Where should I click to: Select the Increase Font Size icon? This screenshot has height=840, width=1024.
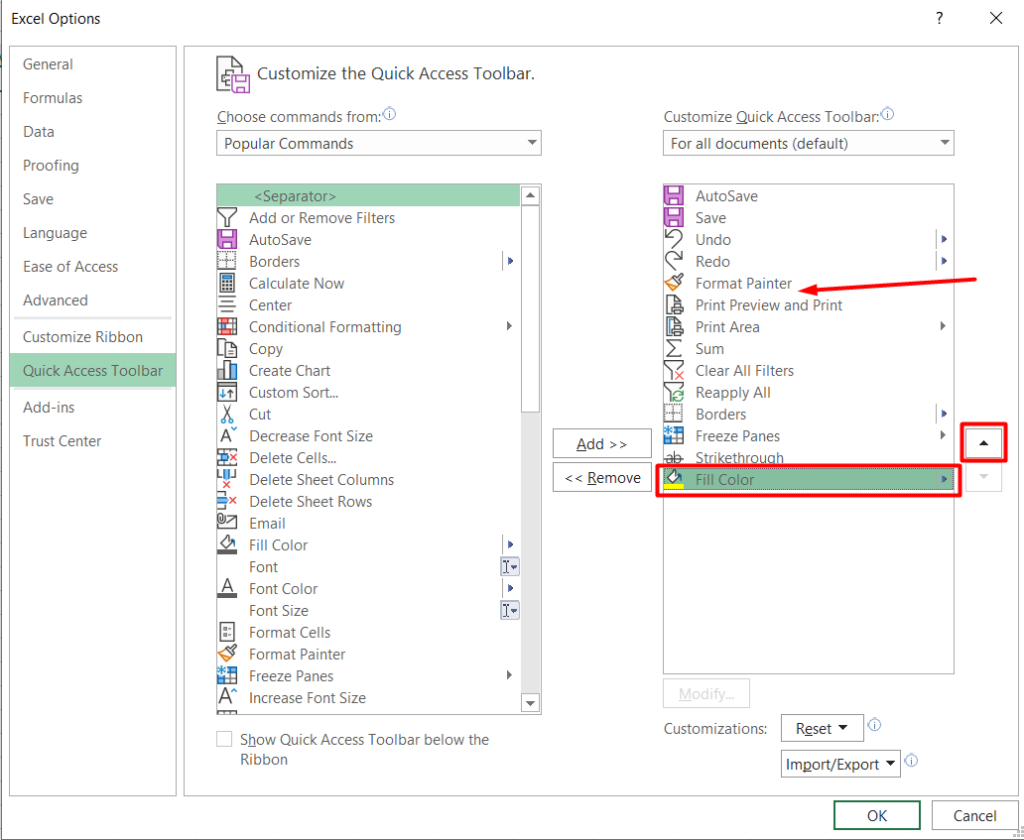(227, 698)
